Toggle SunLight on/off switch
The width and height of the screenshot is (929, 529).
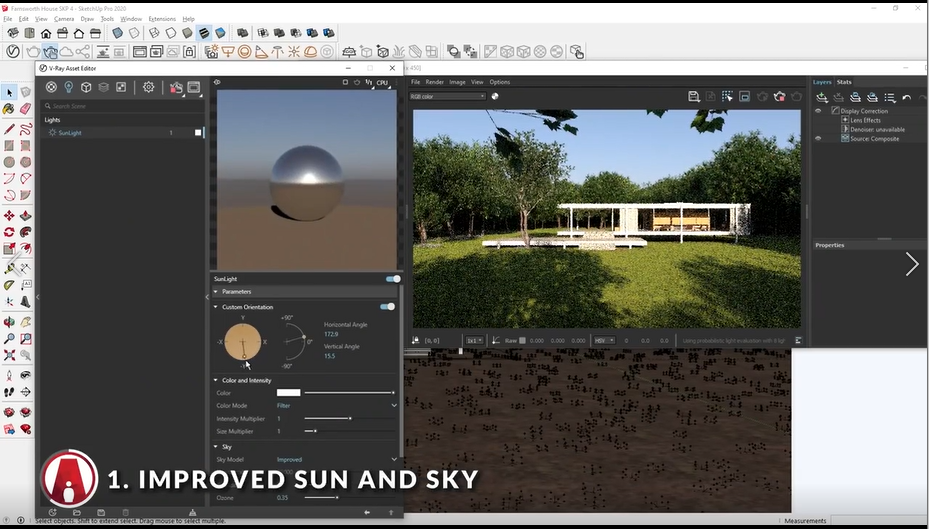pyautogui.click(x=393, y=279)
